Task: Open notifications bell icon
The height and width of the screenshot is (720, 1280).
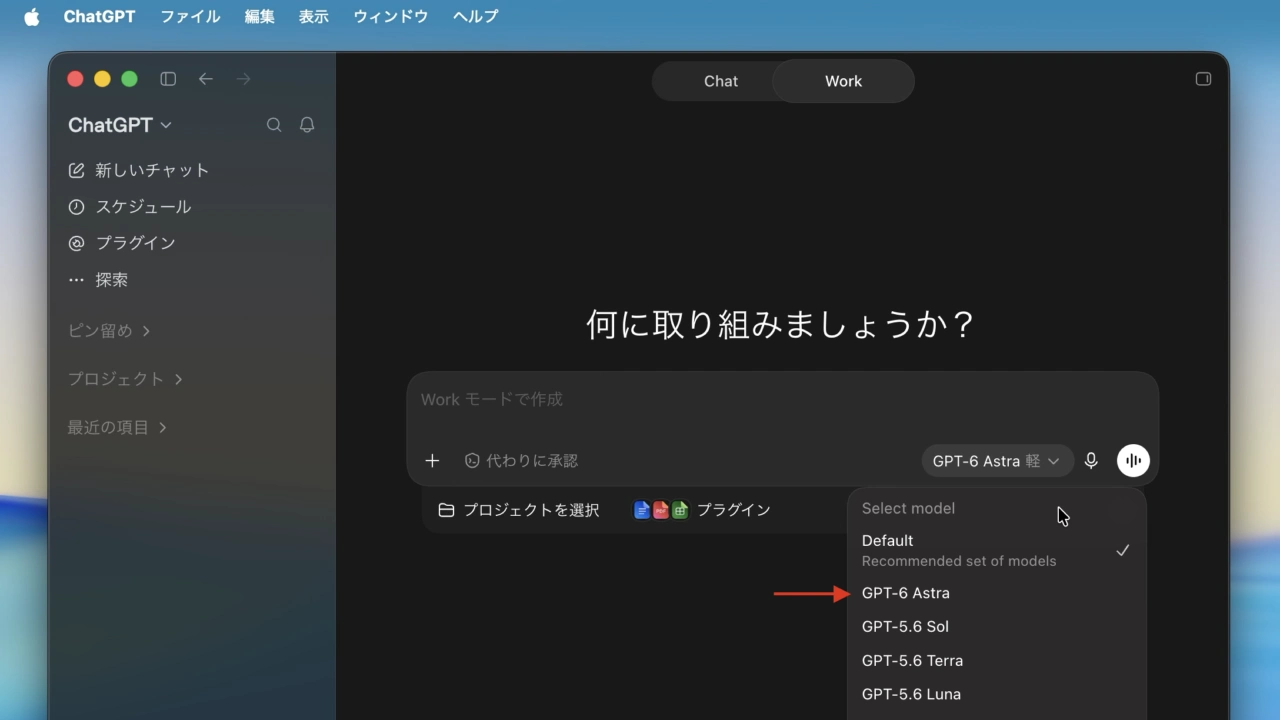Action: point(307,125)
